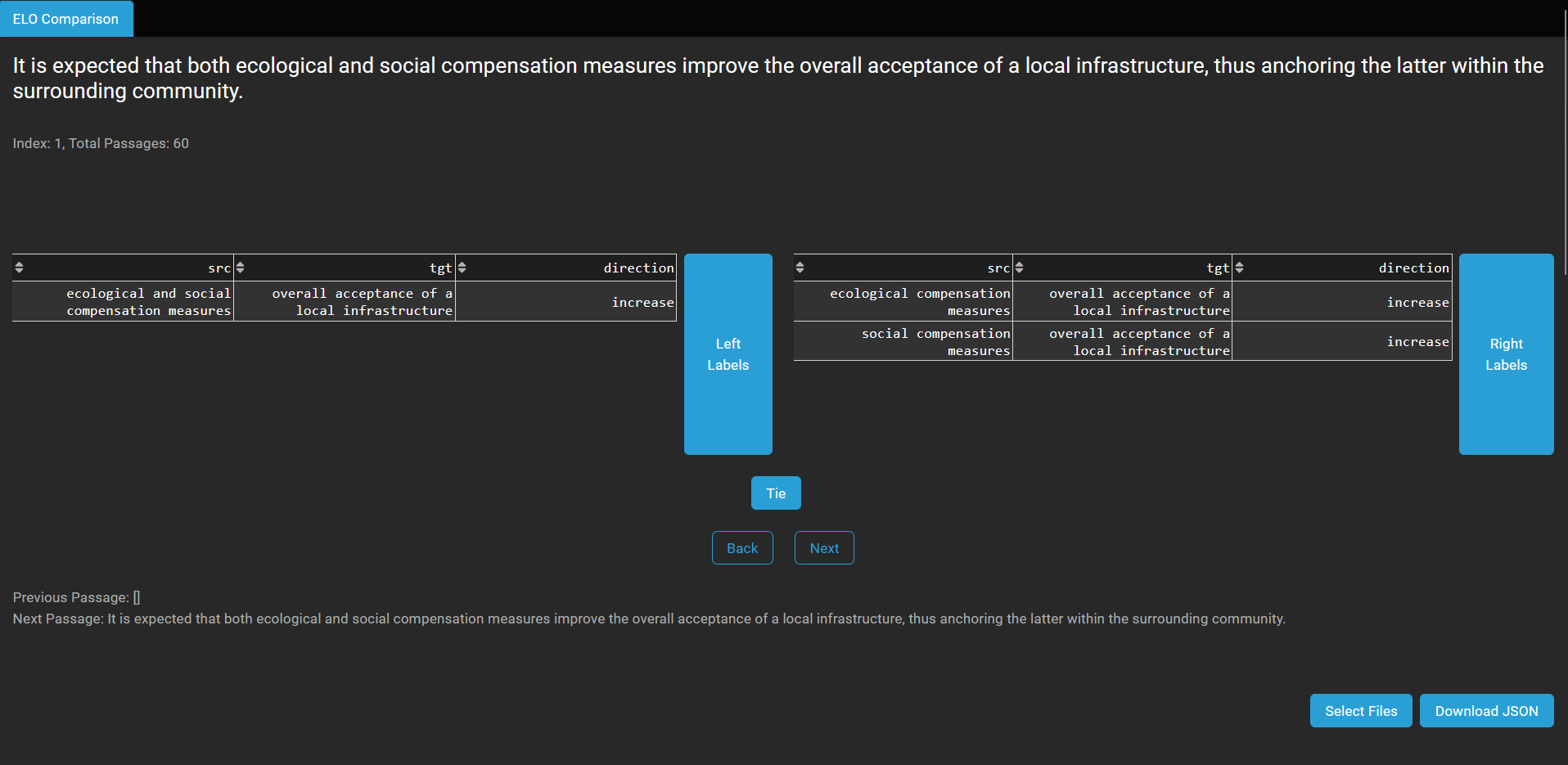The height and width of the screenshot is (765, 1568).
Task: Sort left table by src column icon
Action: [19, 268]
